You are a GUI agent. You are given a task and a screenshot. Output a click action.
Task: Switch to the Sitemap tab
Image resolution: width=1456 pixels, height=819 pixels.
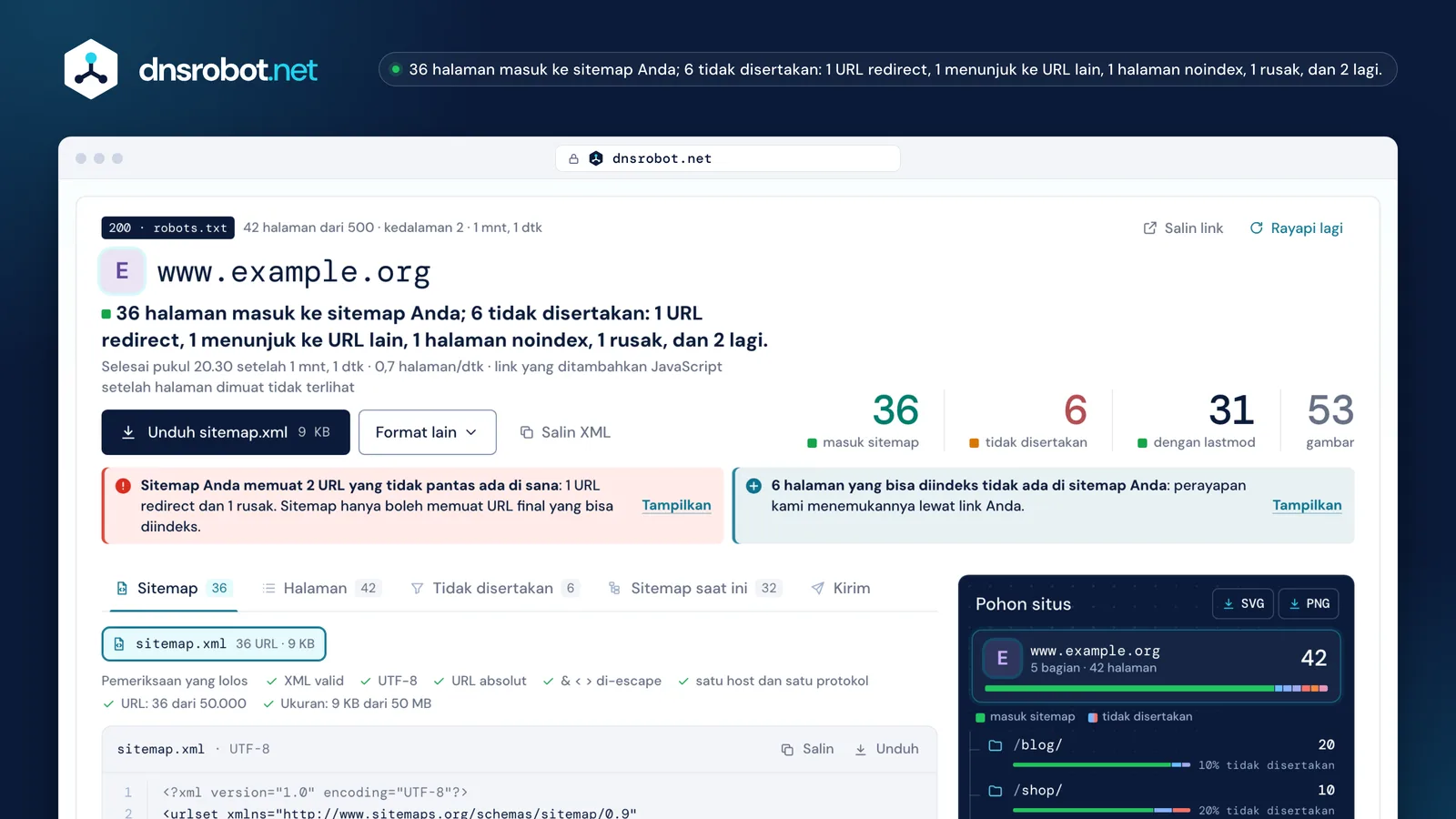click(173, 589)
